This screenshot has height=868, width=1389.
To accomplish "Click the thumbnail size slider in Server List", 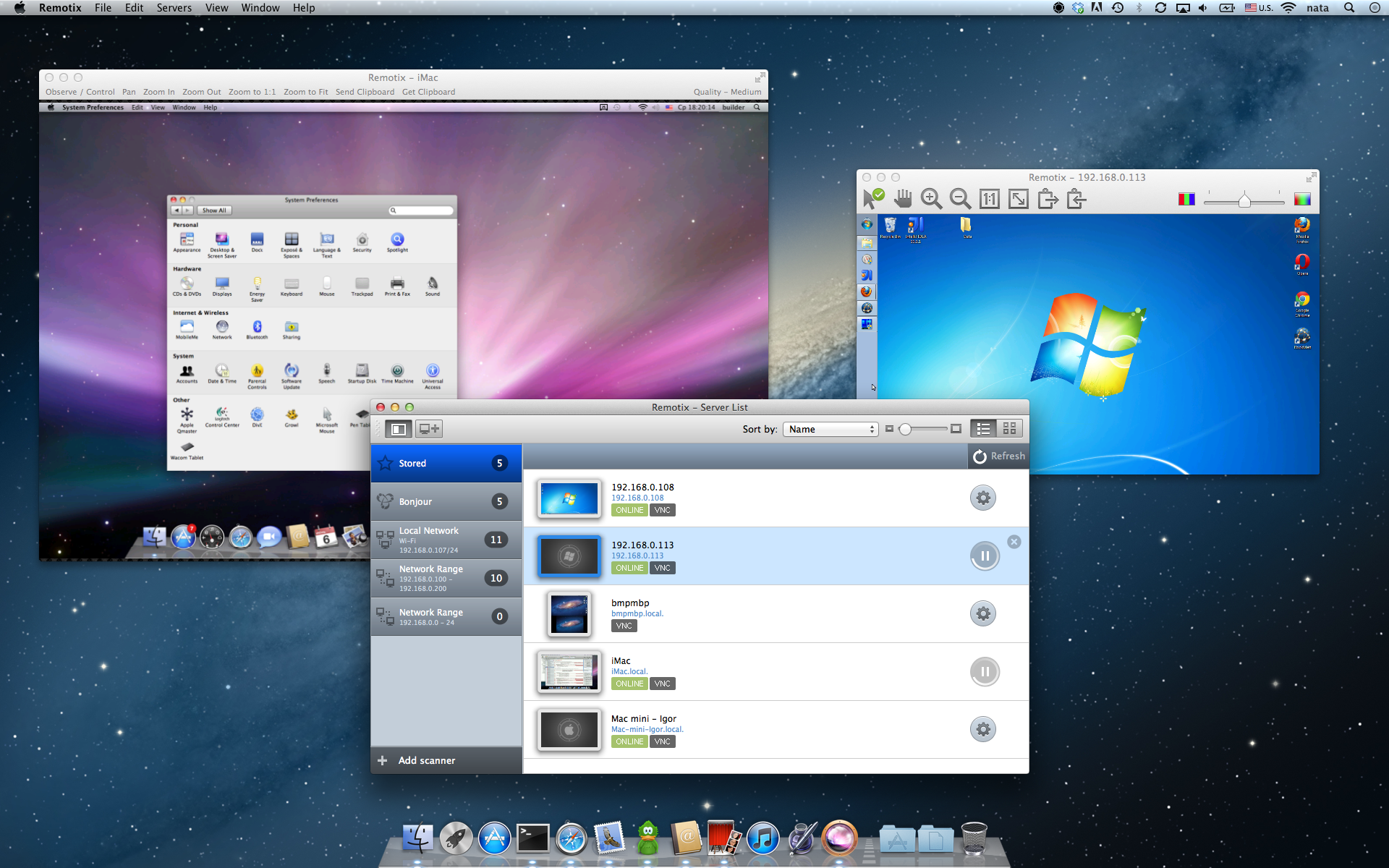I will coord(922,429).
